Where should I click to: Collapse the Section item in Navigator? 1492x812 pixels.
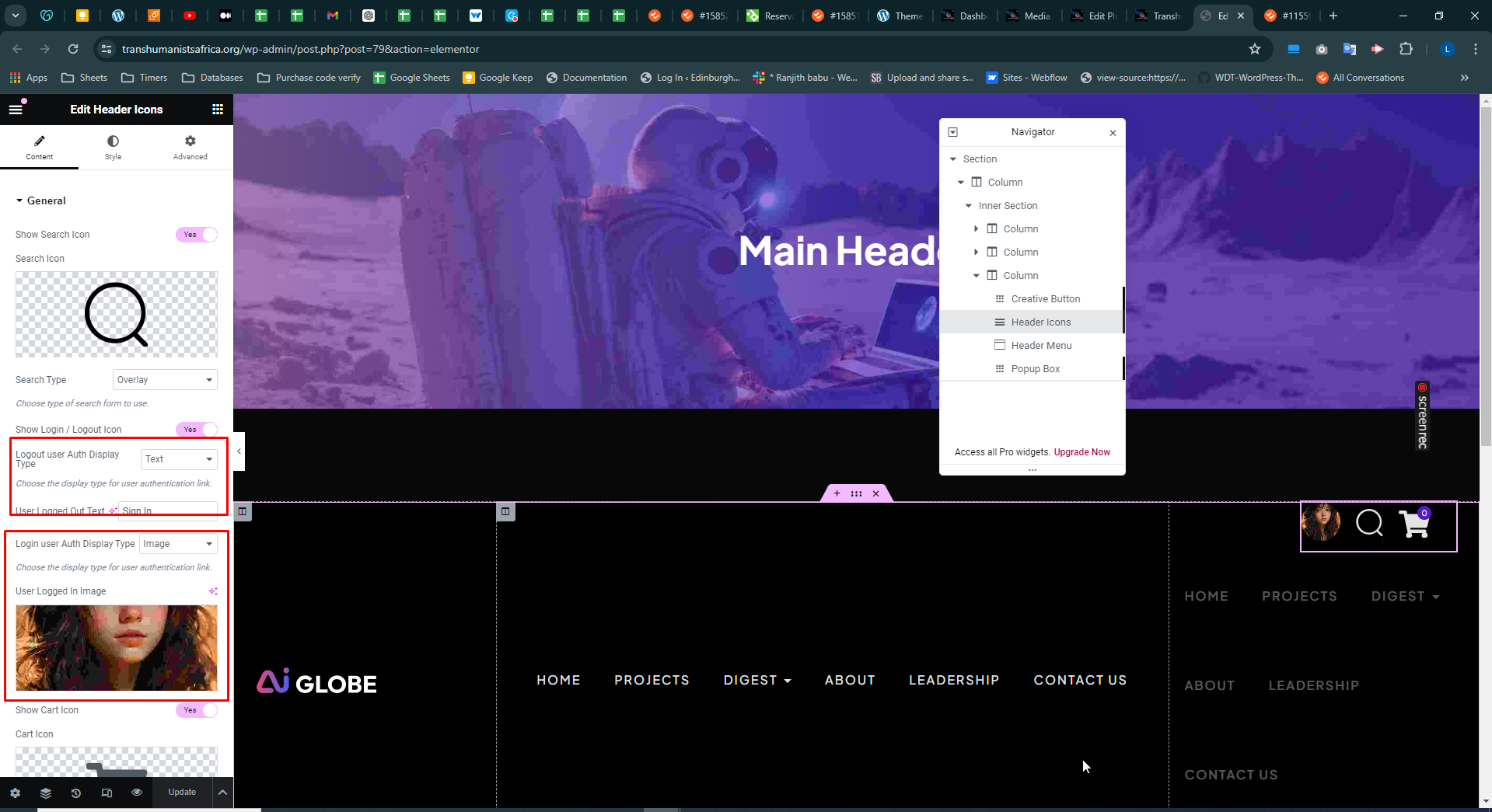coord(953,159)
